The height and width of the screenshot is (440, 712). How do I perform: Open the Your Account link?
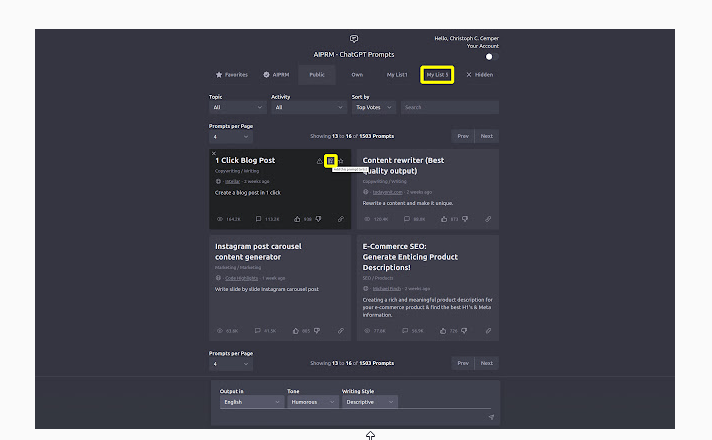pyautogui.click(x=483, y=46)
